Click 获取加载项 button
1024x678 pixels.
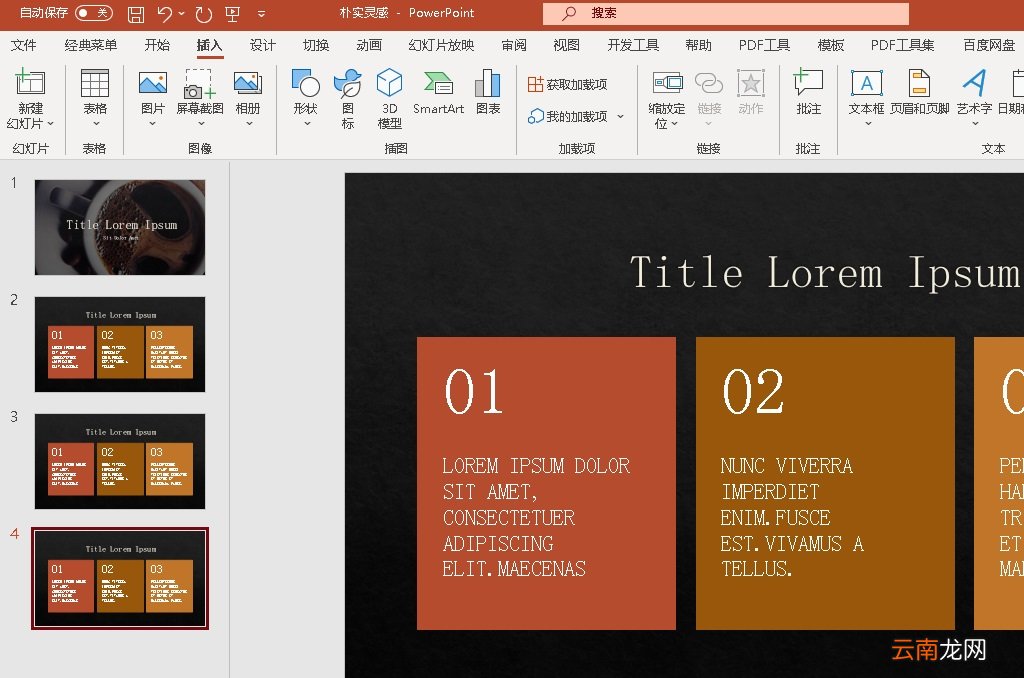tap(568, 85)
